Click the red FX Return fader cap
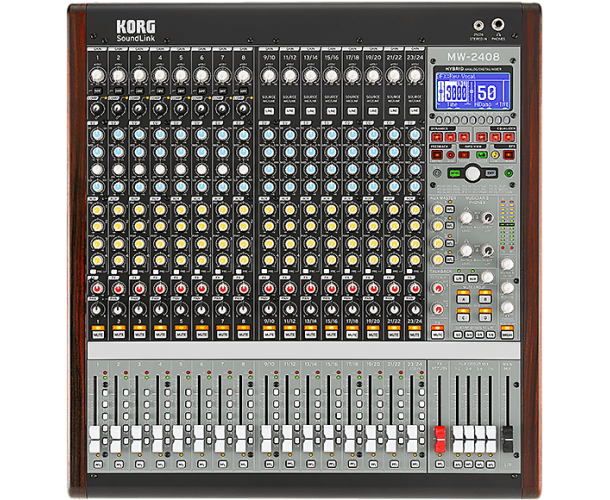The height and width of the screenshot is (500, 610). coord(440,439)
